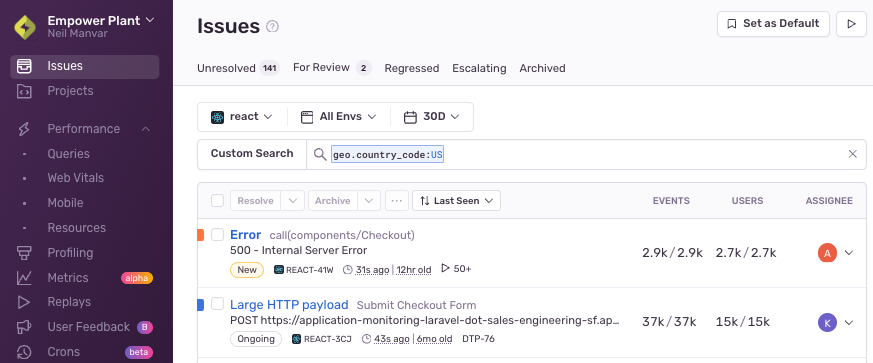The width and height of the screenshot is (873, 363).
Task: Select the Error issue checkbox
Action: (217, 234)
